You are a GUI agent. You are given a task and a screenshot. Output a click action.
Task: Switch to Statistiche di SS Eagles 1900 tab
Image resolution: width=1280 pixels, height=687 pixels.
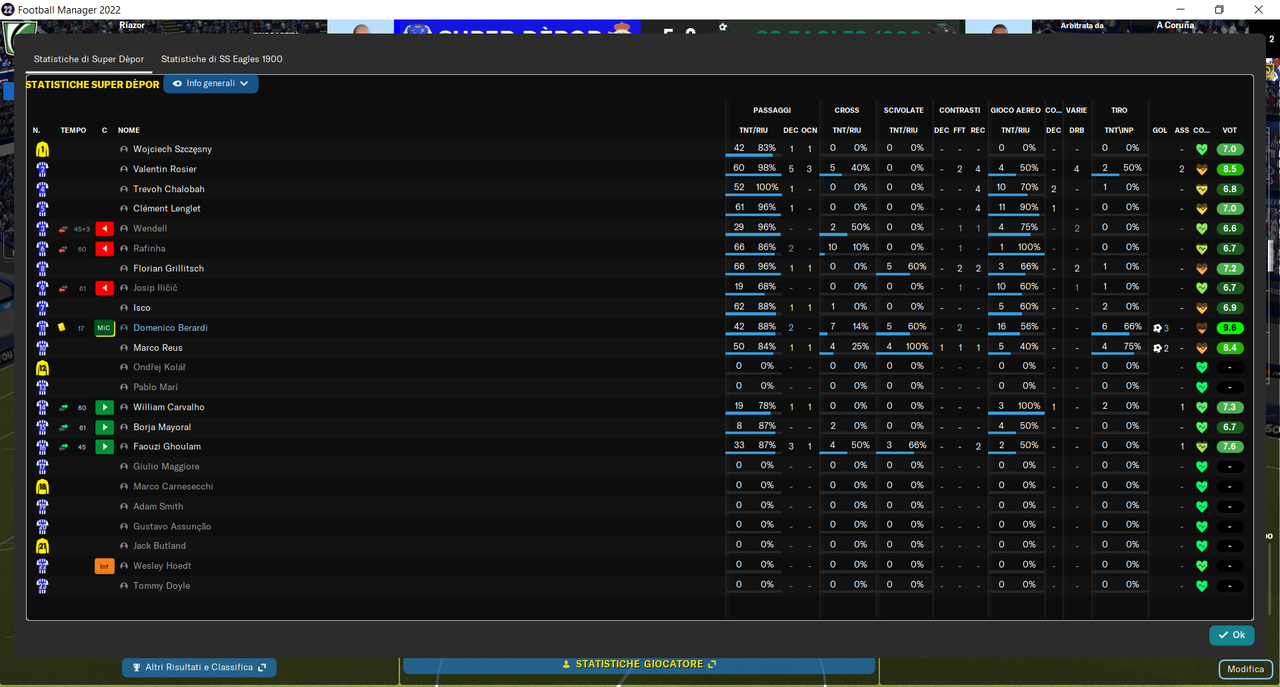pyautogui.click(x=222, y=59)
